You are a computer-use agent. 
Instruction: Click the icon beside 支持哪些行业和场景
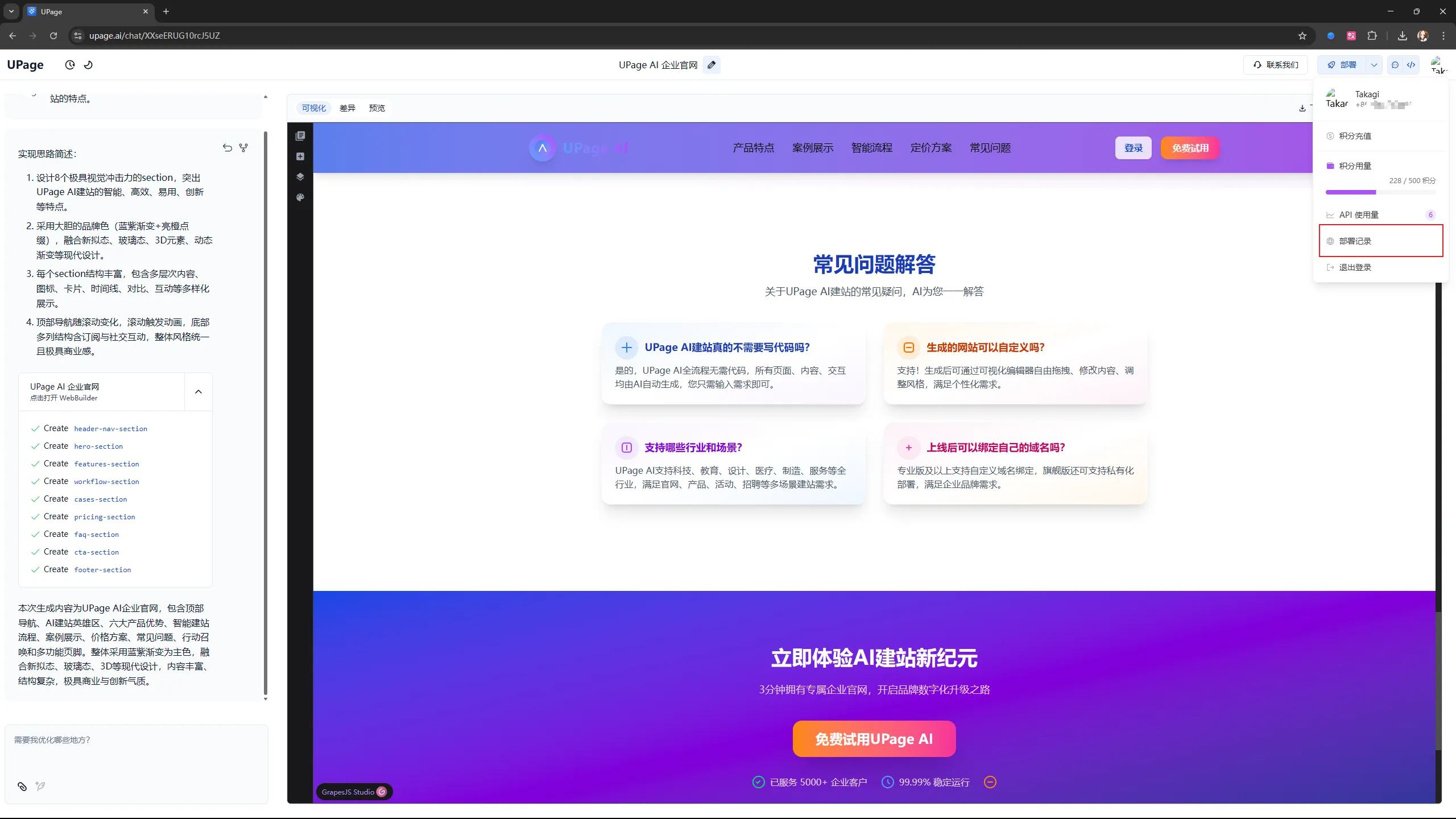(x=627, y=448)
